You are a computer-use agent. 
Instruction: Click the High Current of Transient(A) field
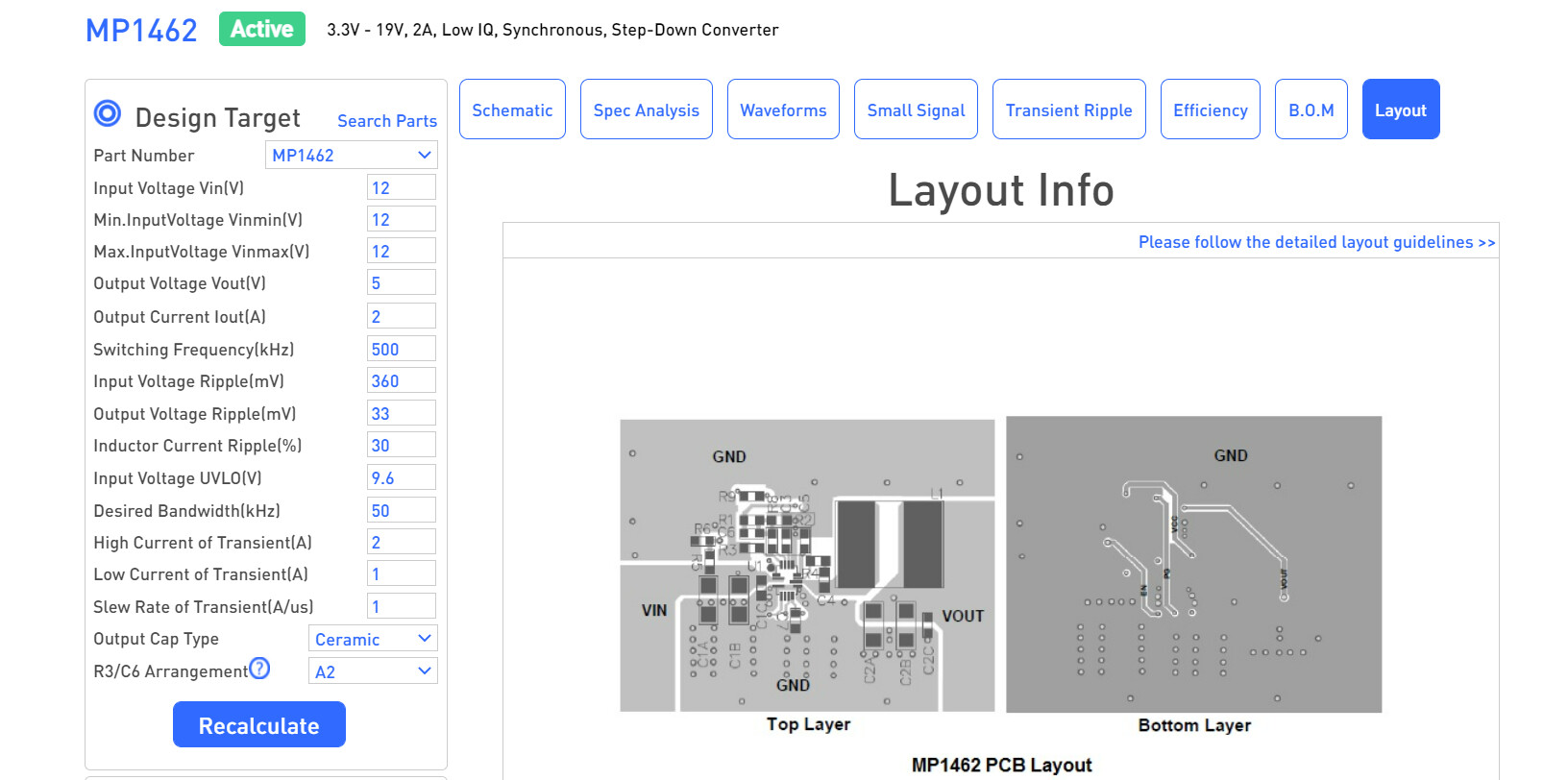pos(402,542)
